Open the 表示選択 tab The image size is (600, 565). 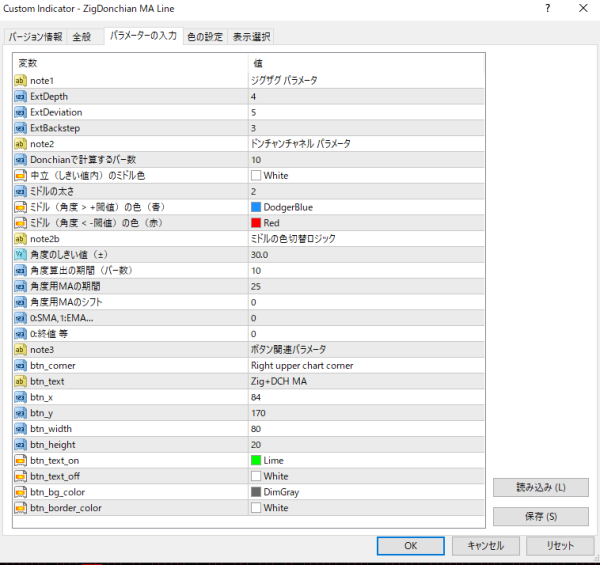250,37
